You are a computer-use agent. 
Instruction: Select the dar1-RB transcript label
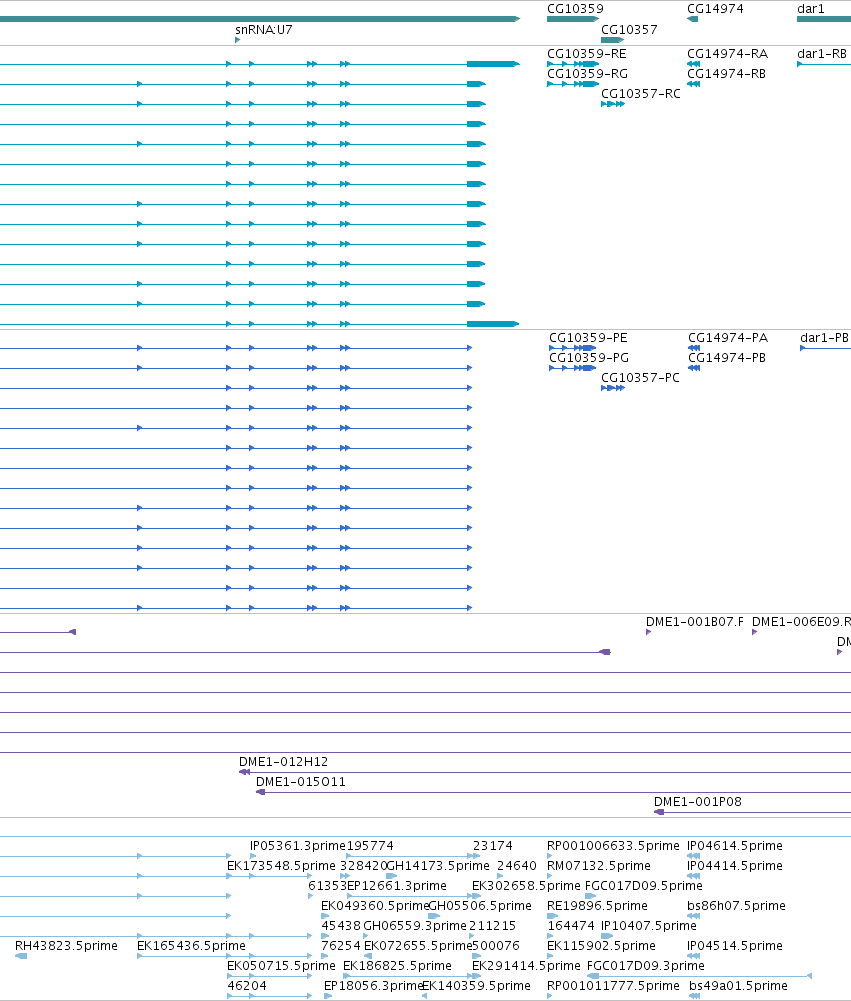pyautogui.click(x=822, y=54)
